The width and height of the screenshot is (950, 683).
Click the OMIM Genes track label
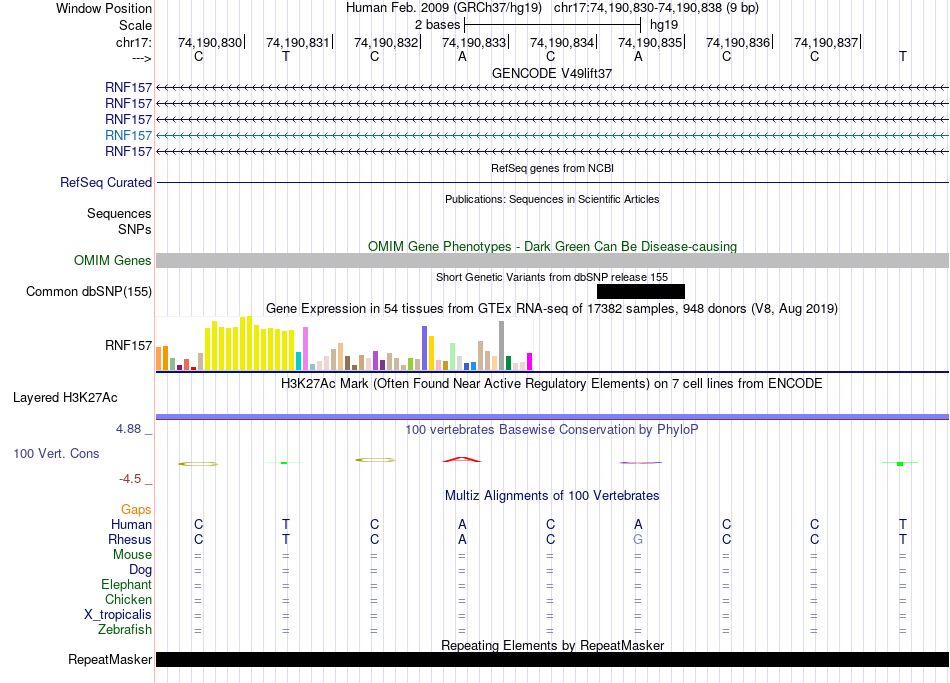coord(113,261)
